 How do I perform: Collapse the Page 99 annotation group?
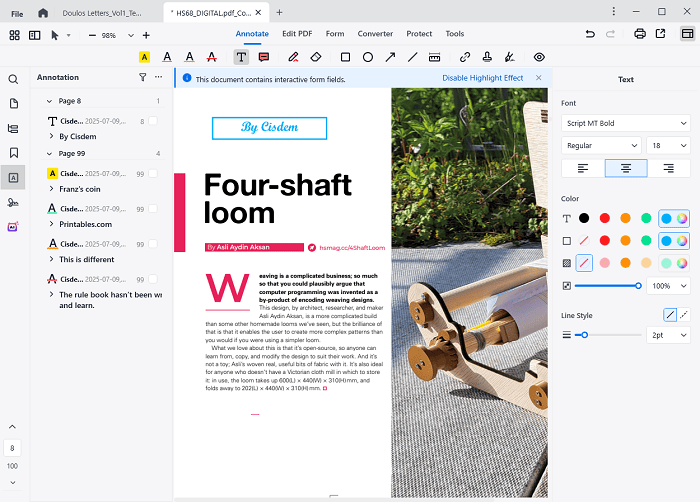[49, 154]
